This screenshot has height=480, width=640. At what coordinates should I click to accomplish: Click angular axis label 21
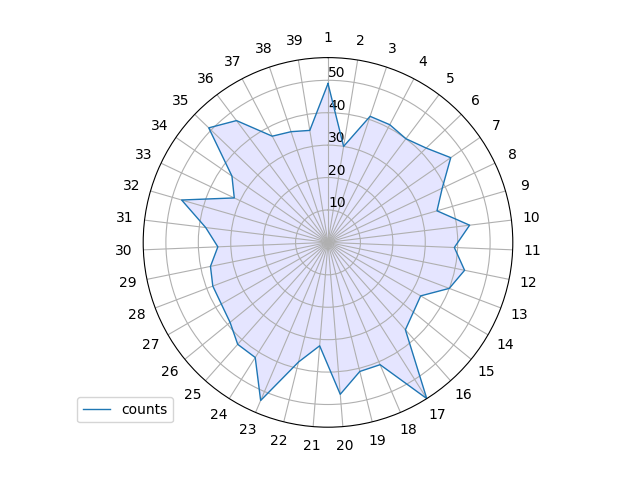click(311, 446)
